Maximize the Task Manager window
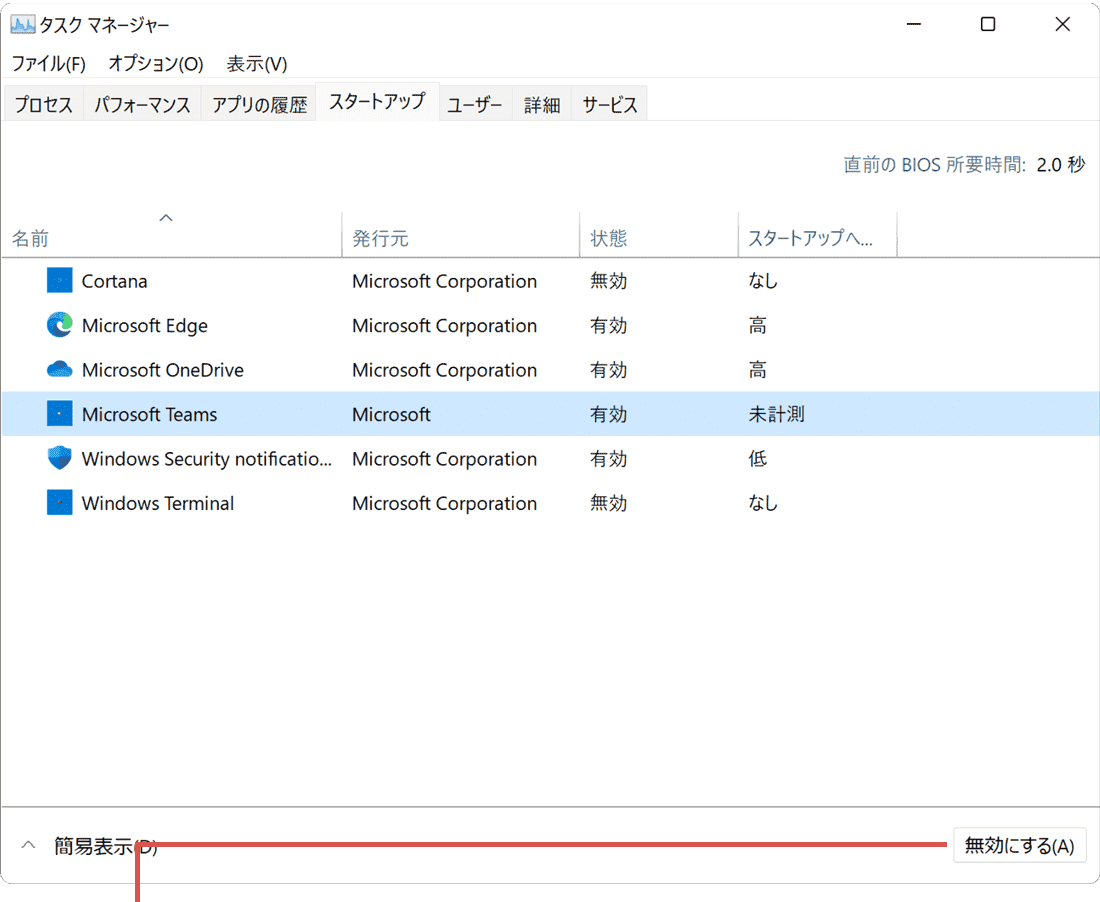The height and width of the screenshot is (902, 1100). [988, 25]
